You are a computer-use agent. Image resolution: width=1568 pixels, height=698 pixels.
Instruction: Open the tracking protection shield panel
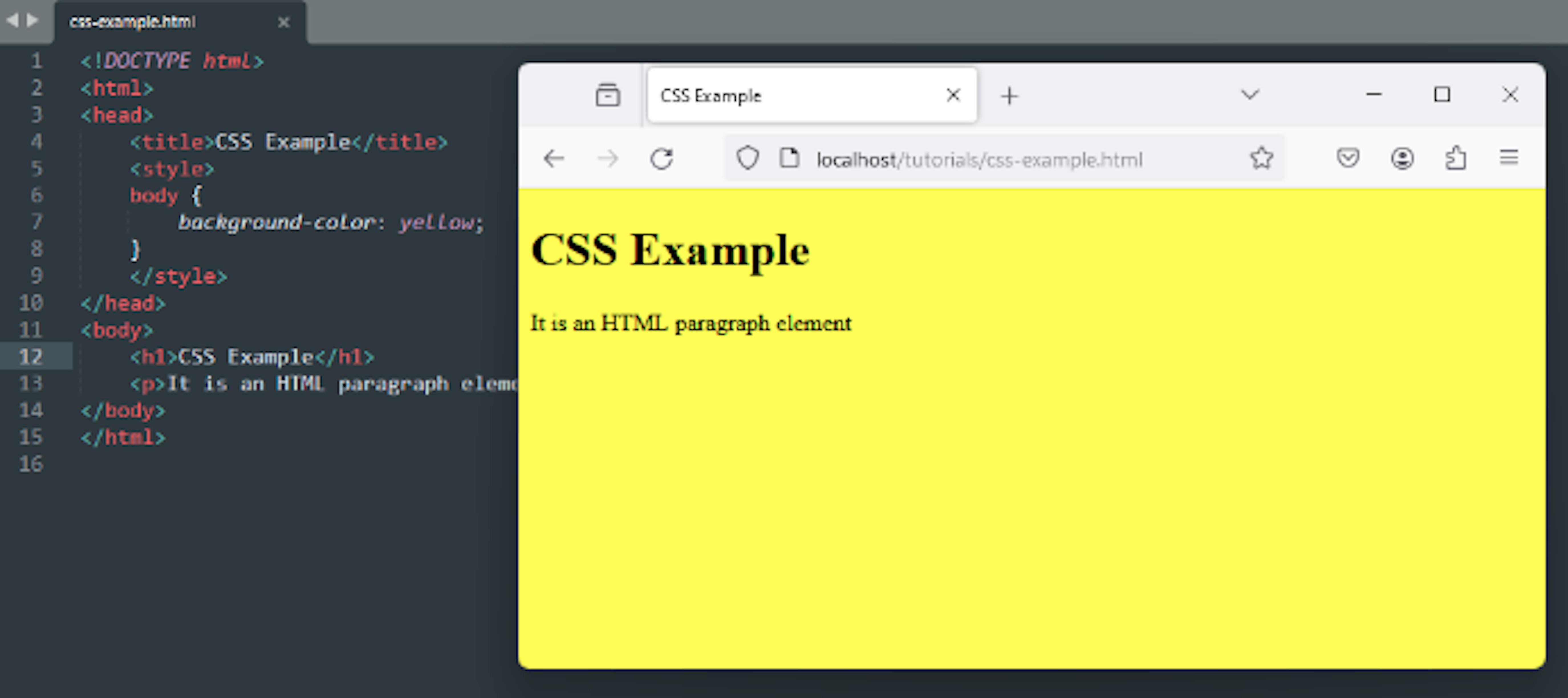[x=748, y=158]
